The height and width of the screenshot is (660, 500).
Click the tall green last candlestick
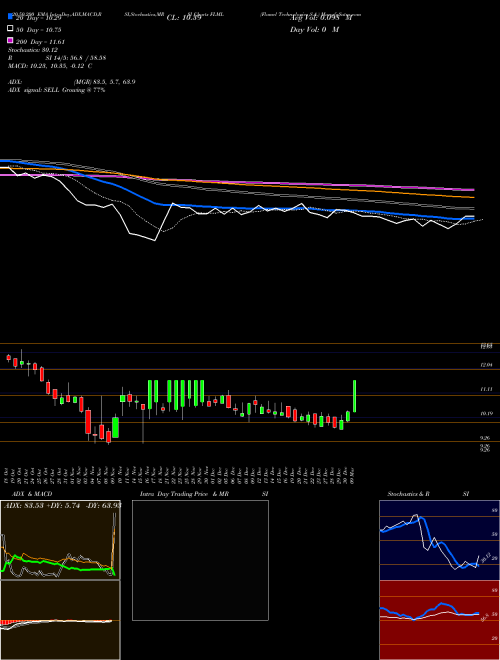(354, 396)
